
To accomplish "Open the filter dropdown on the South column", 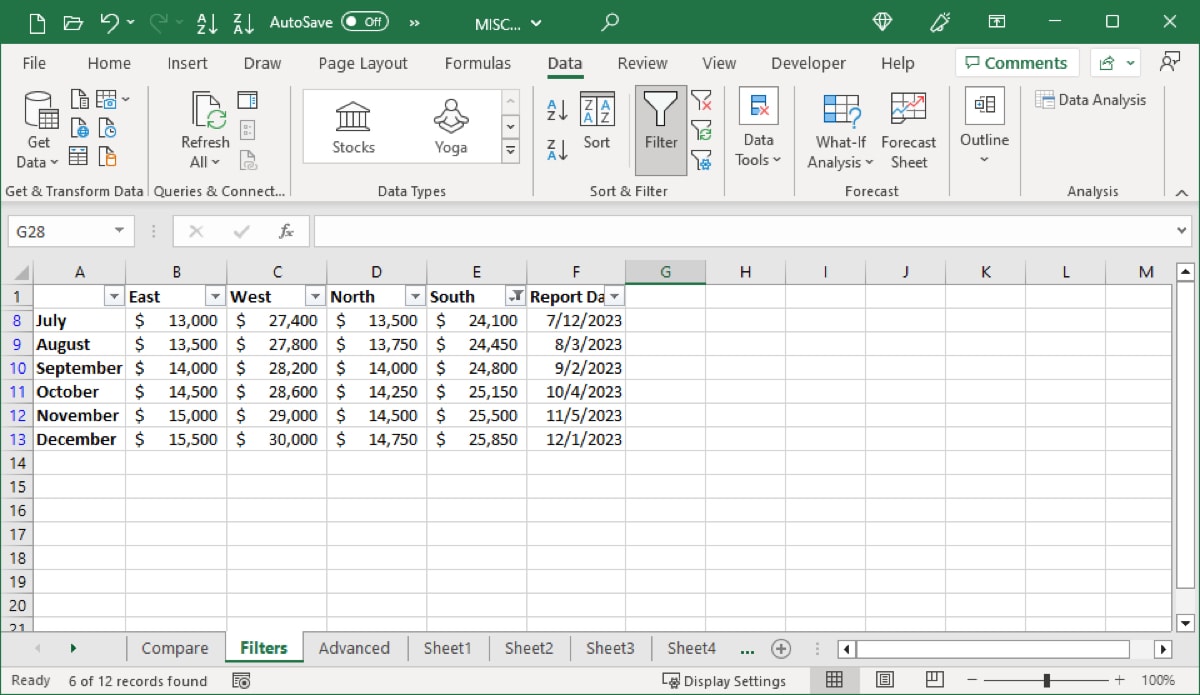I will point(516,296).
